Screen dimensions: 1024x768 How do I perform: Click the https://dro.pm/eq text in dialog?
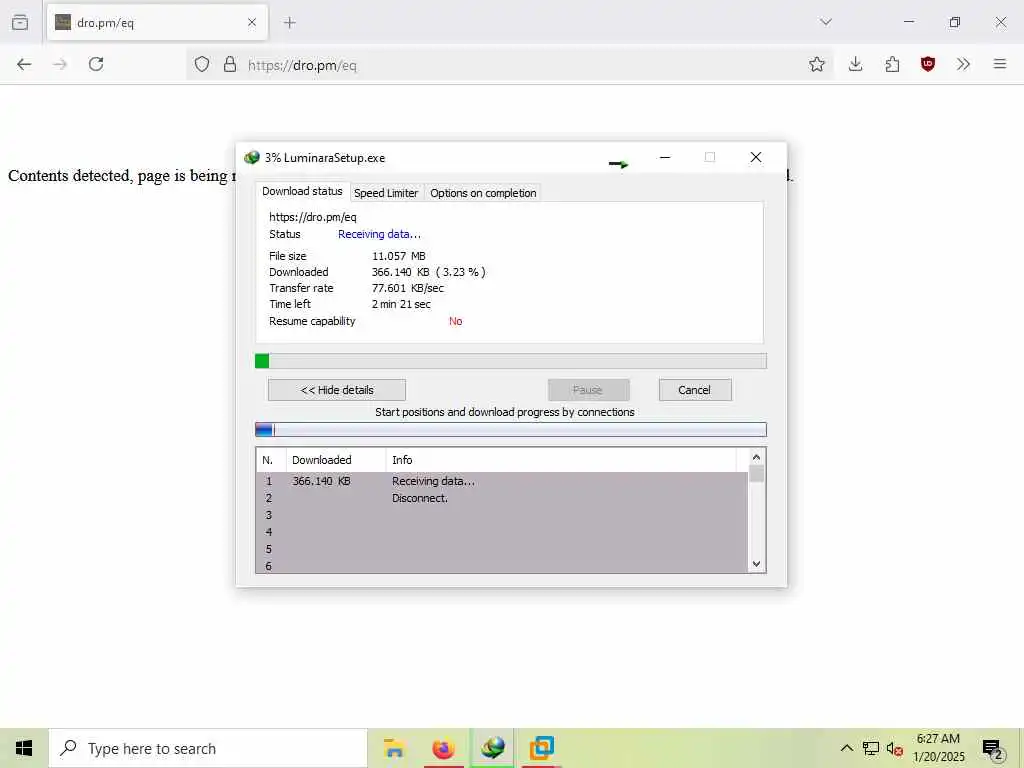(313, 217)
